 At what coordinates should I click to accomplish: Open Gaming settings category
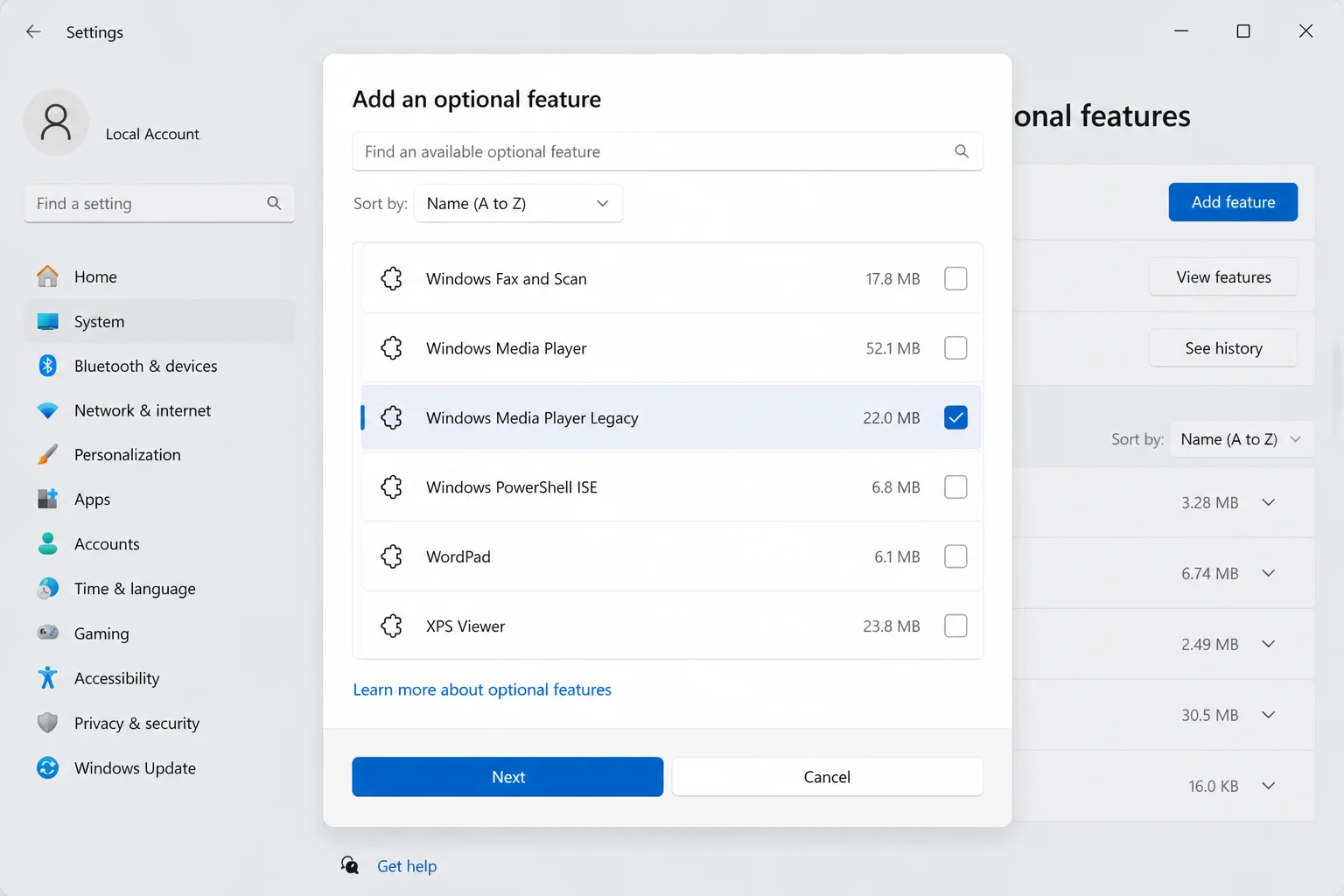pos(159,633)
